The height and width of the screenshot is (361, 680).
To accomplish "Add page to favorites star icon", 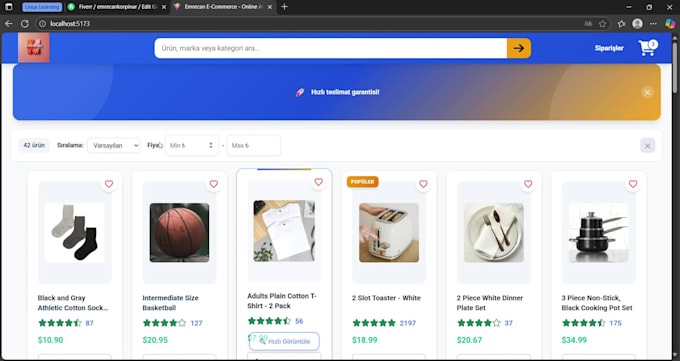I will 602,24.
